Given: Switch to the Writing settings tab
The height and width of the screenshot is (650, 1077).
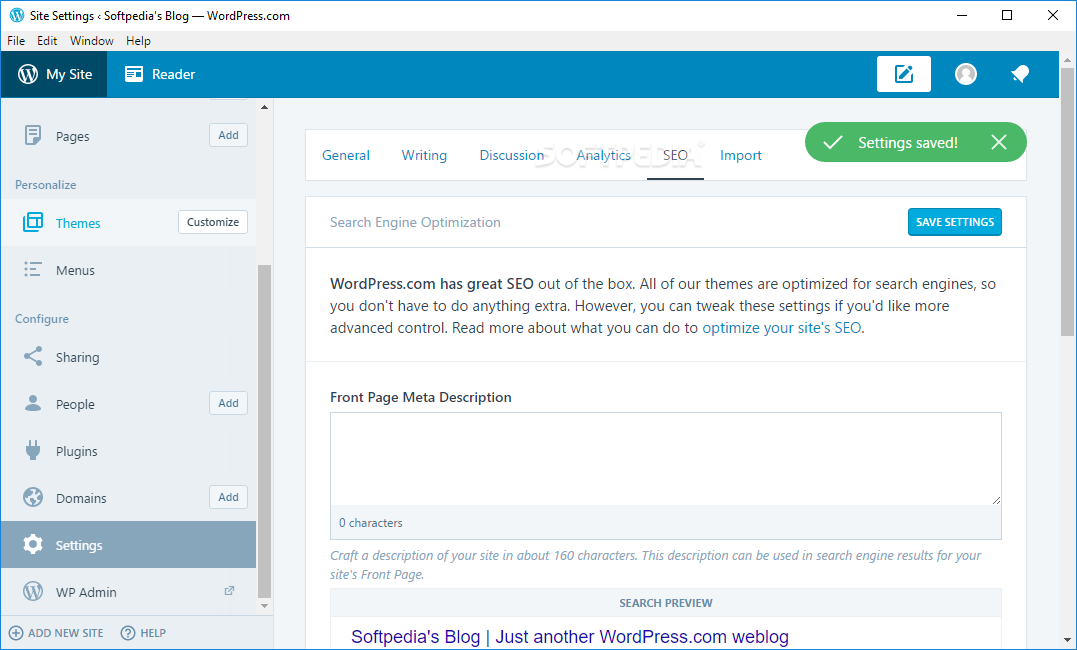Looking at the screenshot, I should [x=424, y=155].
